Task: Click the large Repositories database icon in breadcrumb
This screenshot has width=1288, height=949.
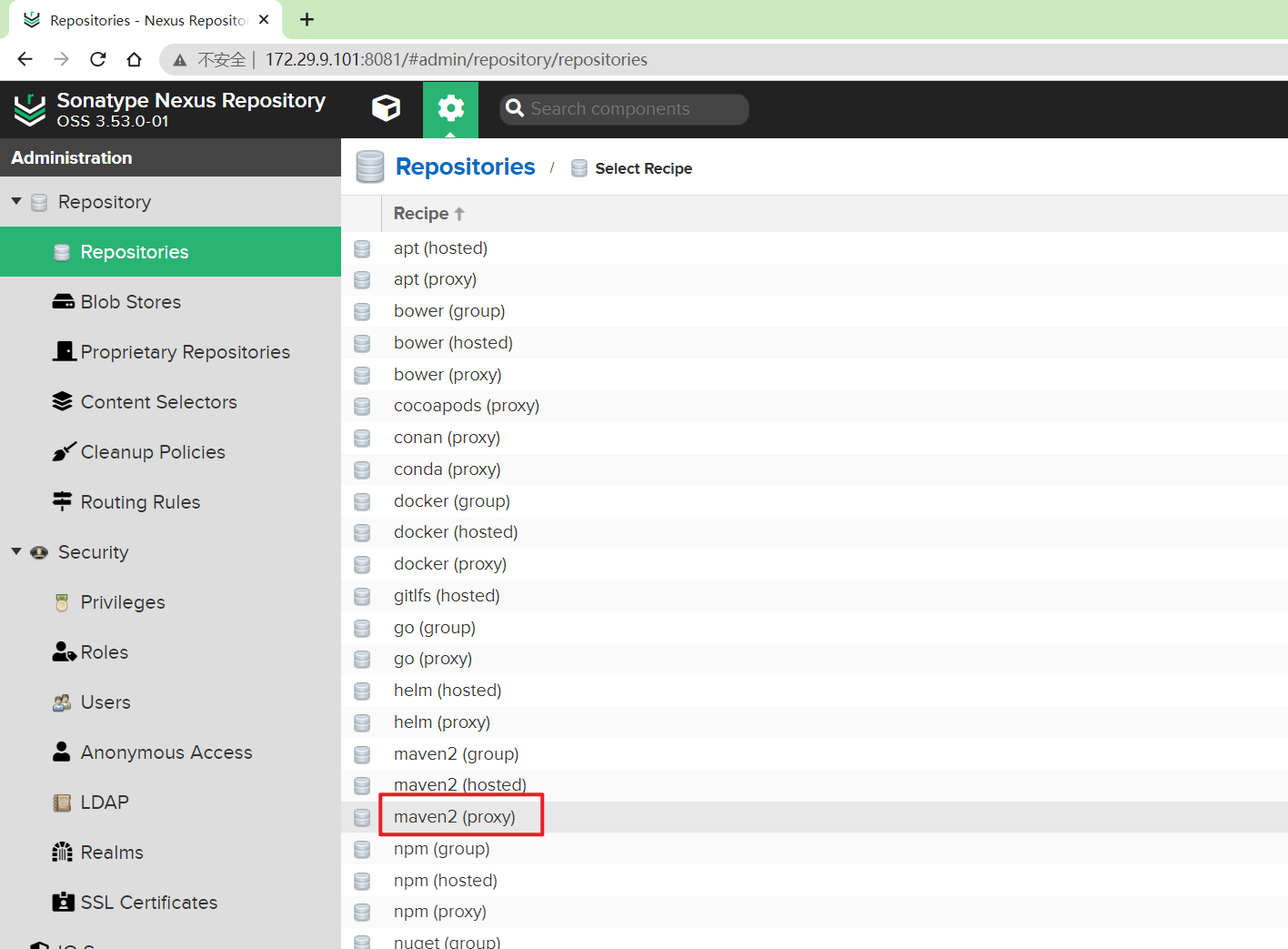Action: coord(370,167)
